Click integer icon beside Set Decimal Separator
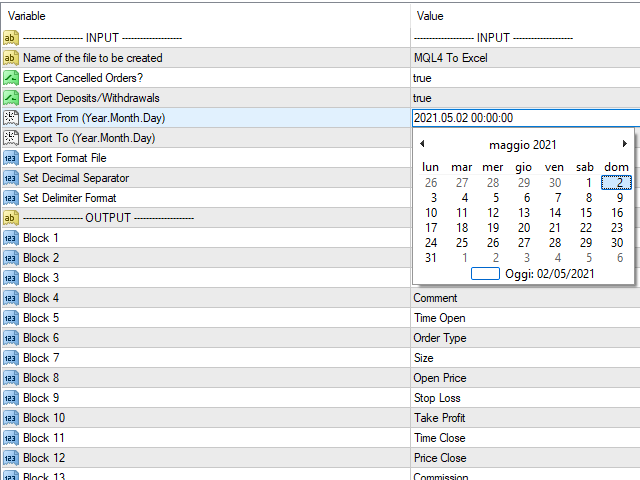 [11, 178]
